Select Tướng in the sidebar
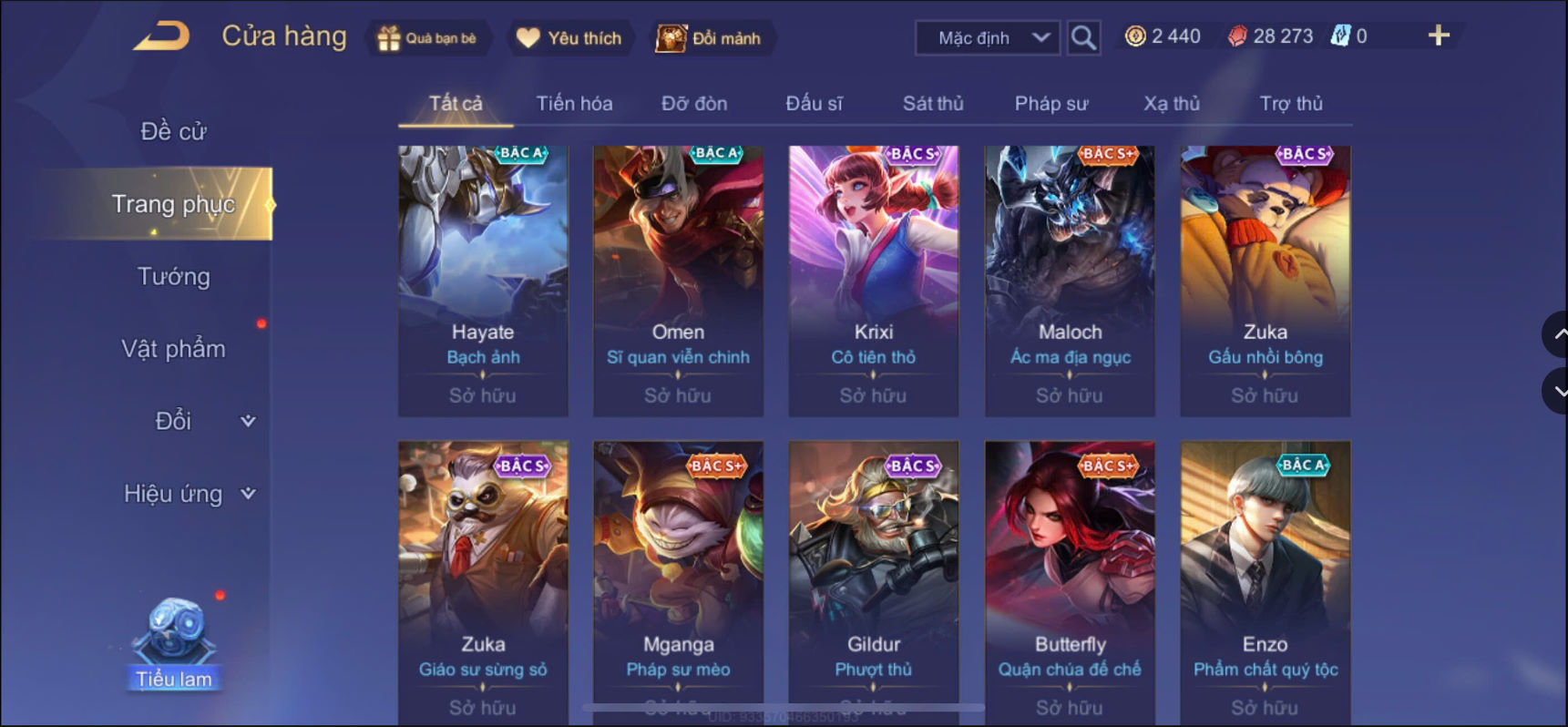 [x=174, y=276]
